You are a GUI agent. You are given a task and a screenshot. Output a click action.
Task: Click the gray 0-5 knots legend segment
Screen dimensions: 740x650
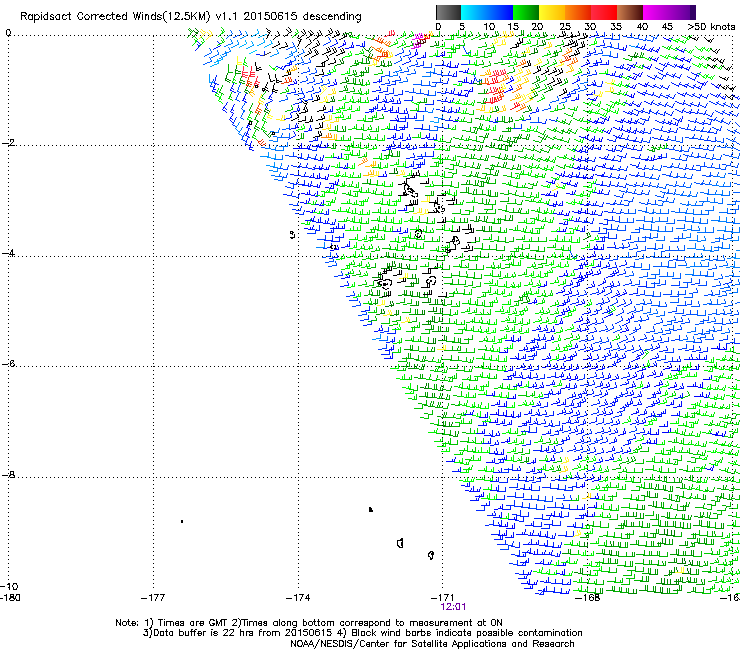click(448, 12)
